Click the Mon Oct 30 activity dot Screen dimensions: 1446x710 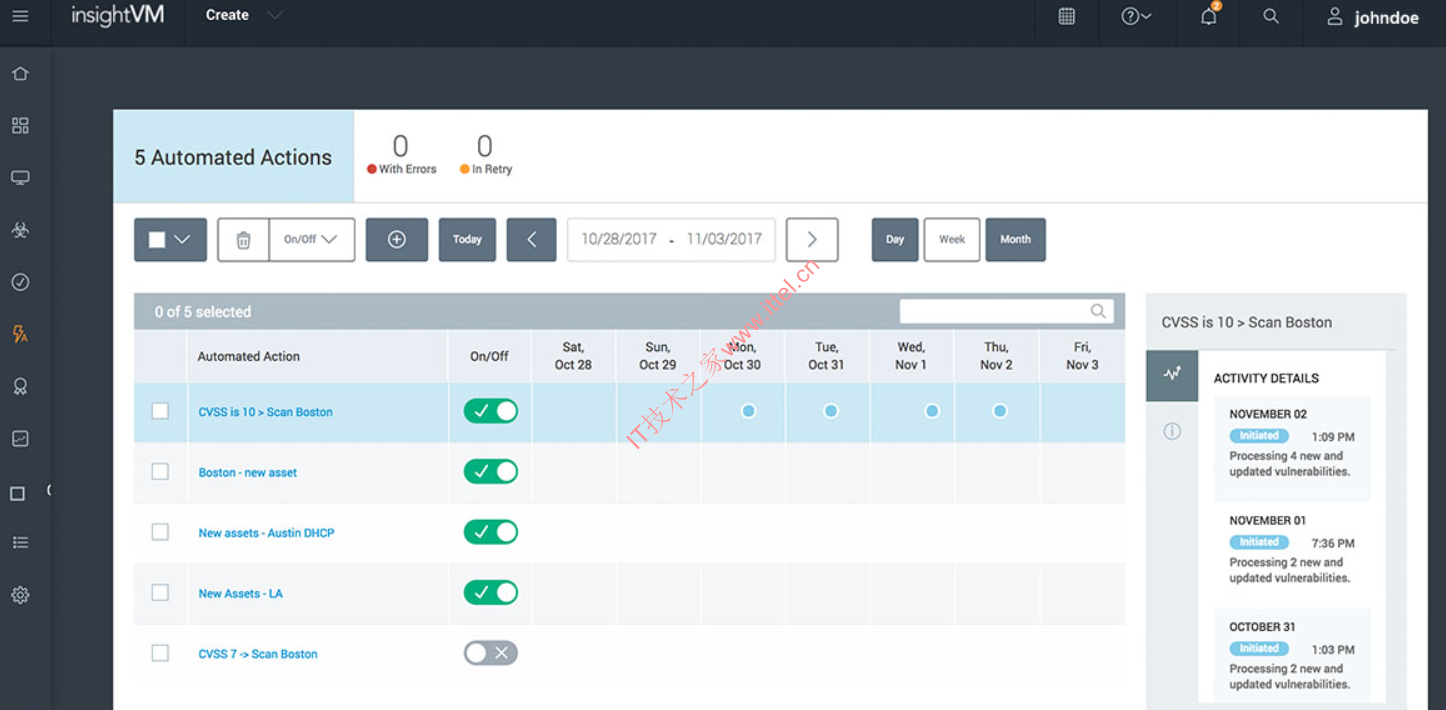coord(748,411)
